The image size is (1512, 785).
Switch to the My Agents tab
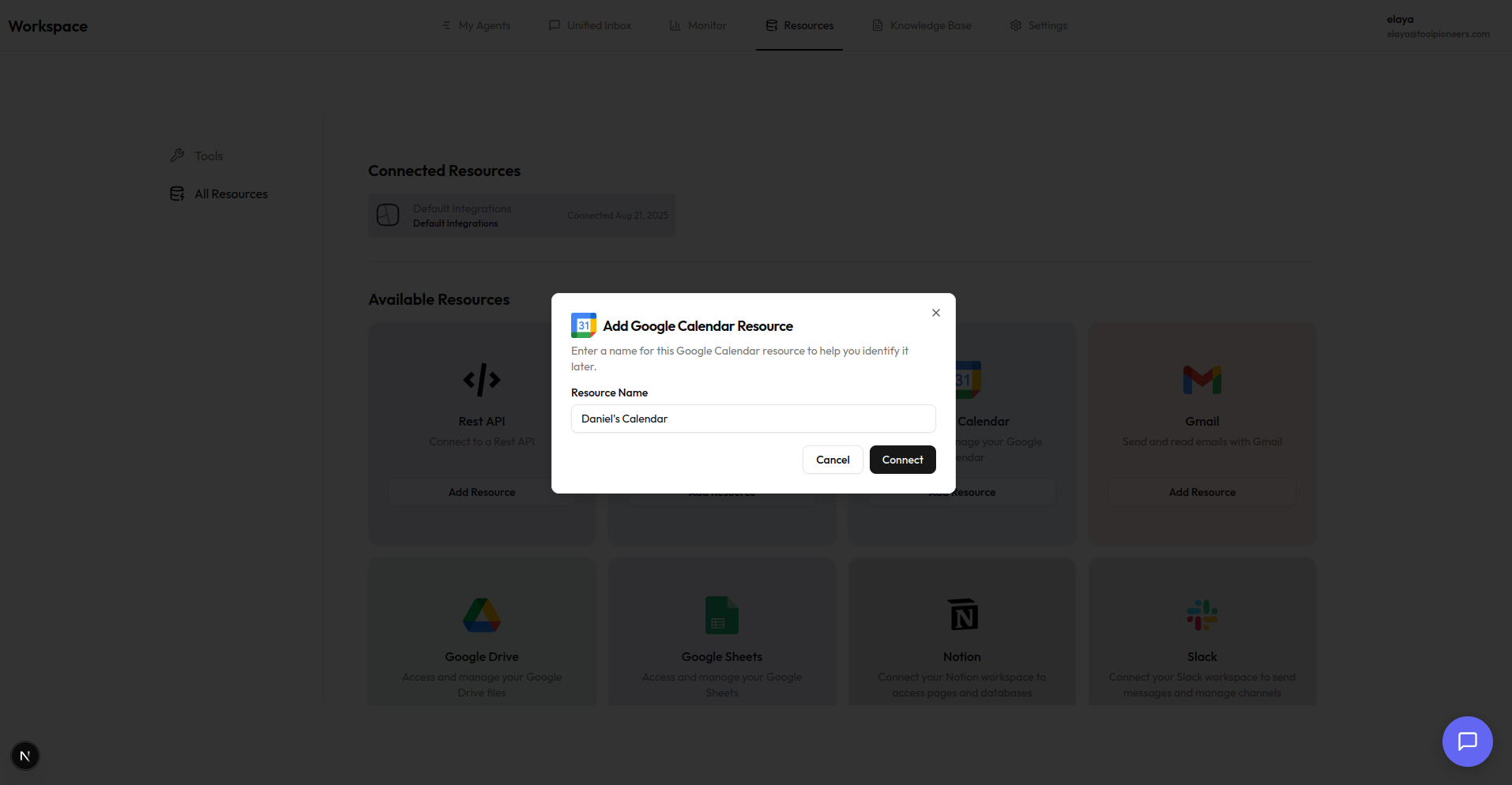(x=476, y=24)
